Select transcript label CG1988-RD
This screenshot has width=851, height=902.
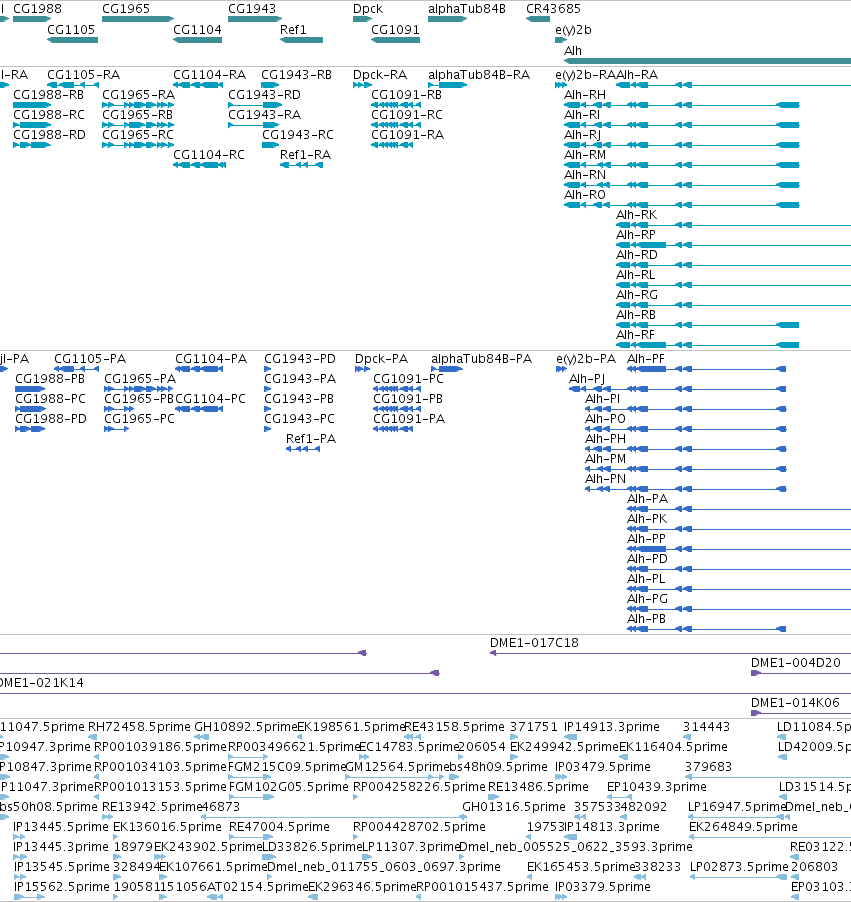coord(49,135)
